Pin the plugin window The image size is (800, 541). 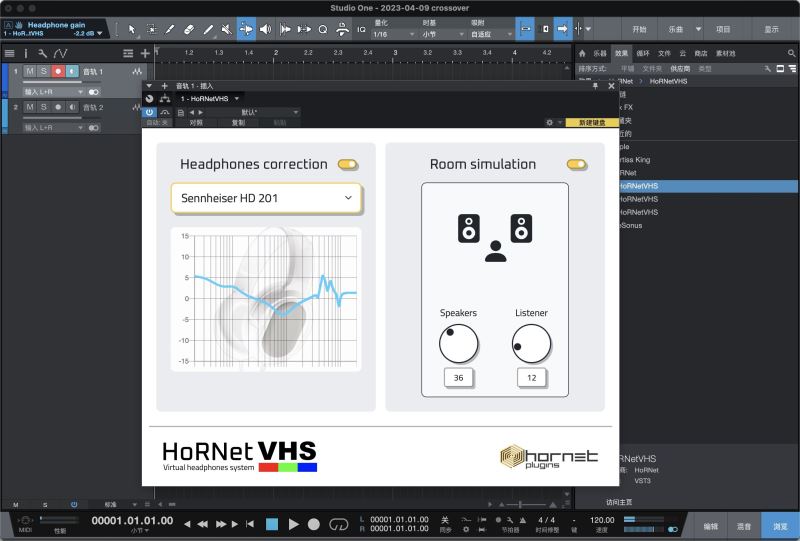pyautogui.click(x=595, y=86)
